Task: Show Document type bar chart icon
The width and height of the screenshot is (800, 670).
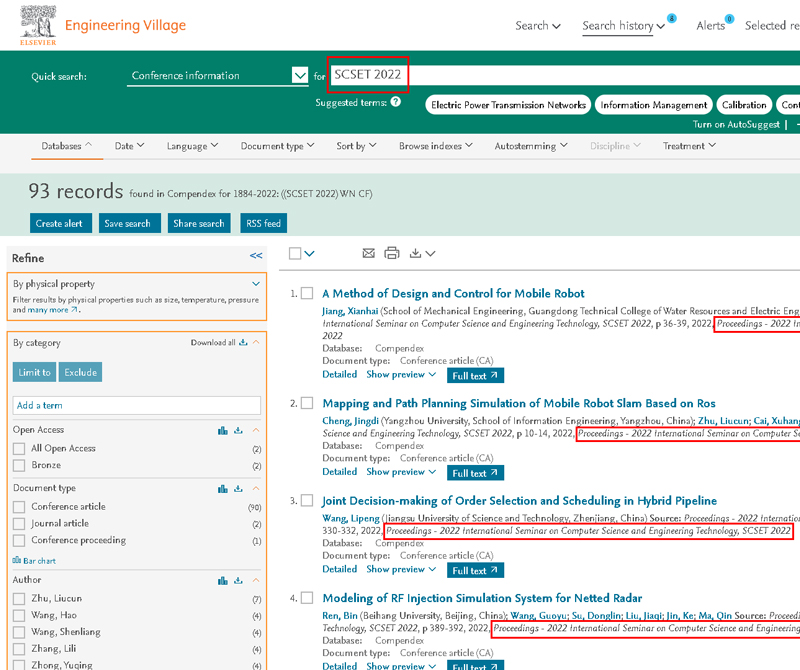Action: tap(222, 489)
